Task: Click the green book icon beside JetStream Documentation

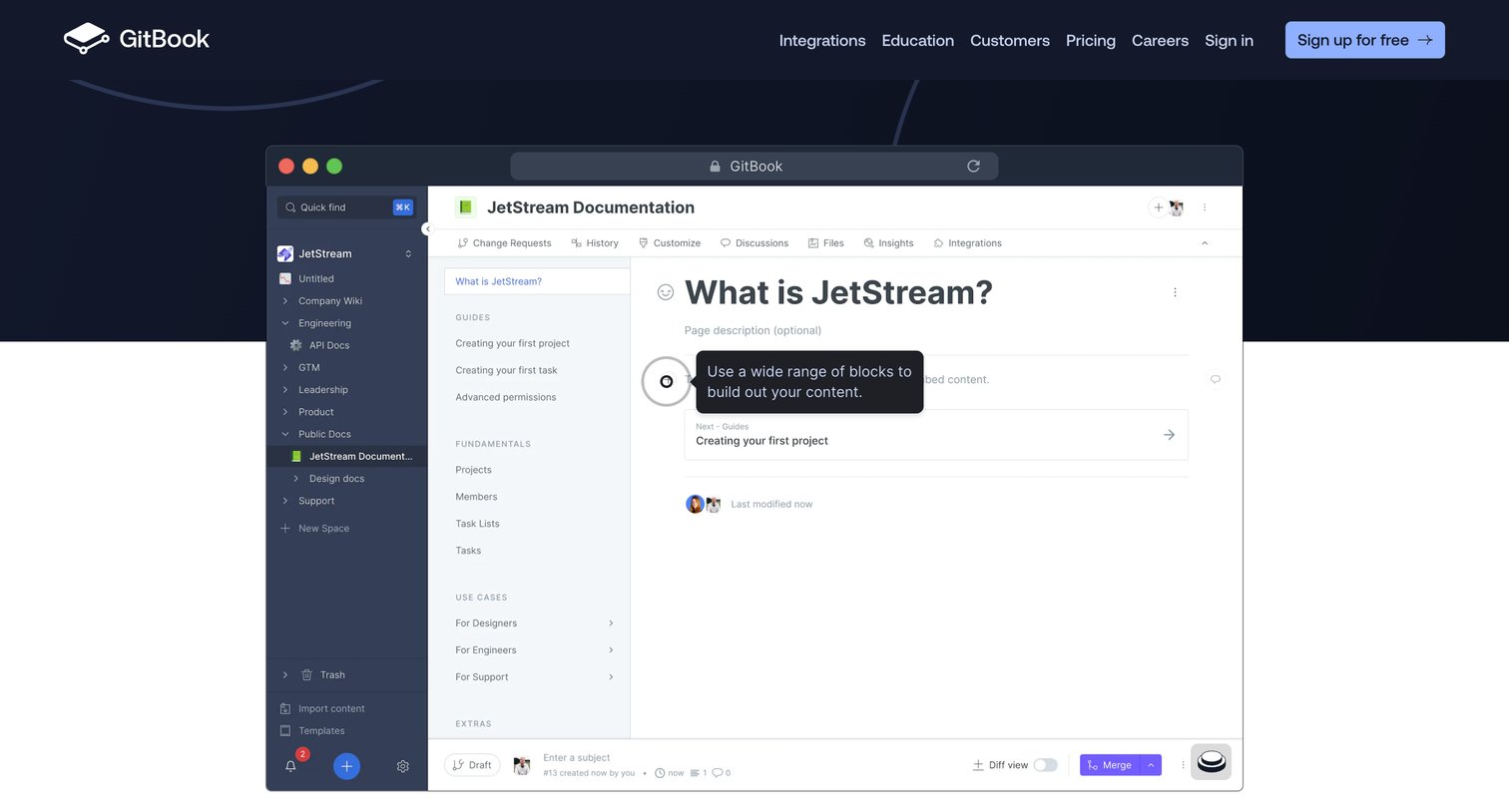Action: coord(465,207)
